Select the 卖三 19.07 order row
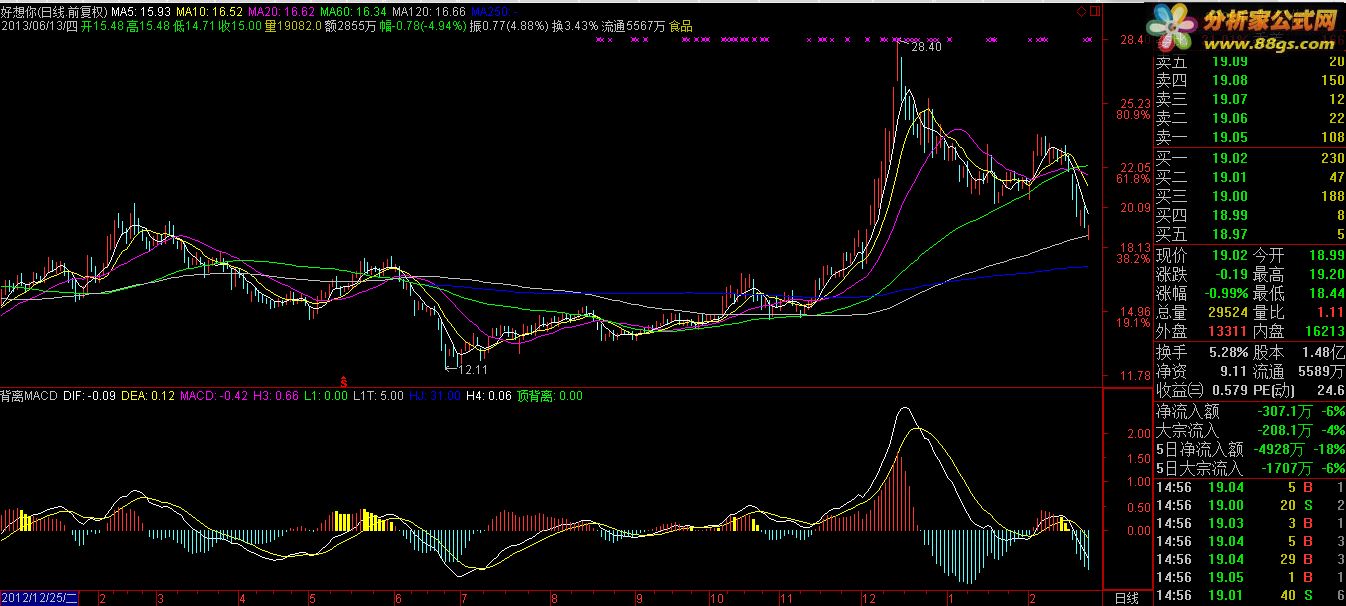The image size is (1346, 606). [1250, 99]
